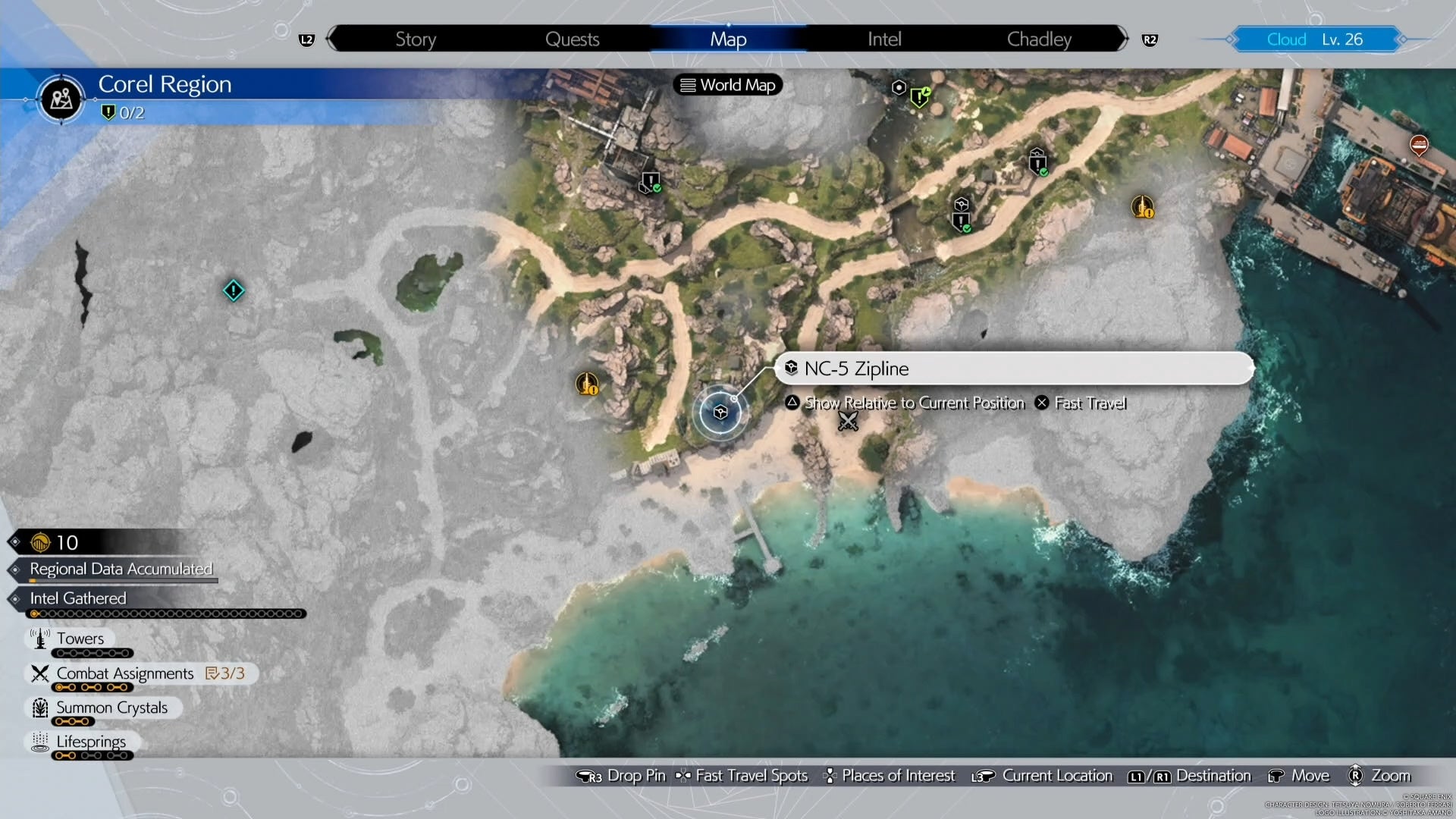Screen dimensions: 1456x819
Task: Open the cyan lifespring marker on the left
Action: coord(233,290)
